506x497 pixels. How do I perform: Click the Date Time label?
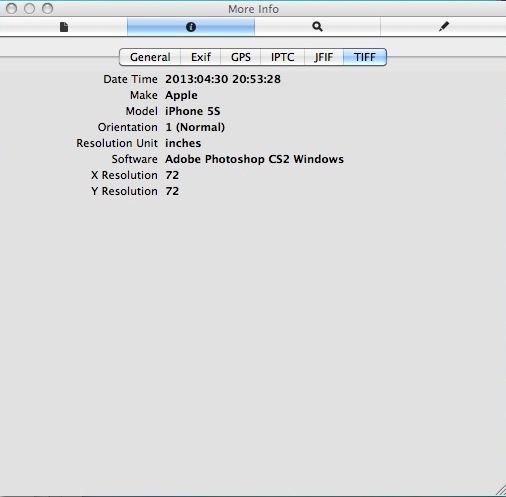[x=130, y=79]
